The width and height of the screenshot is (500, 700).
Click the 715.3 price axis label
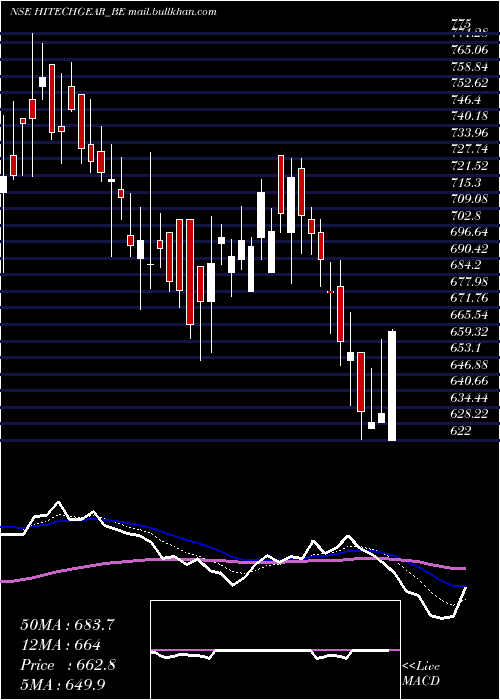(467, 182)
